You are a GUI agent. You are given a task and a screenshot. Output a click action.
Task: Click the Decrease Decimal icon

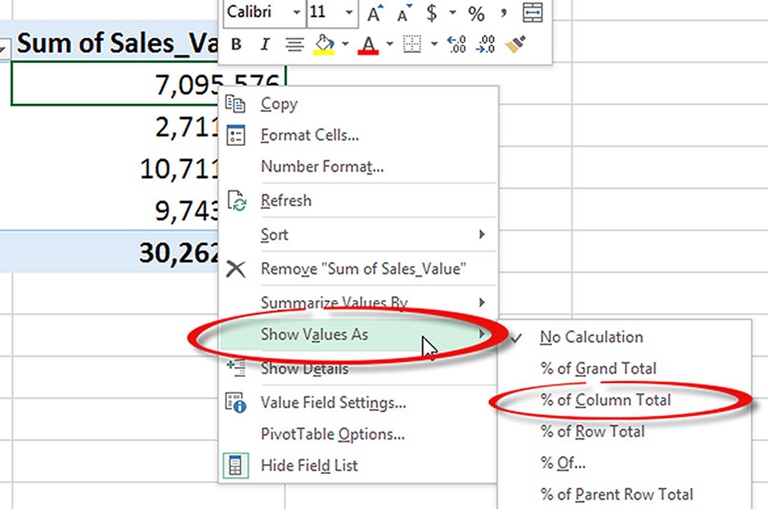point(485,44)
